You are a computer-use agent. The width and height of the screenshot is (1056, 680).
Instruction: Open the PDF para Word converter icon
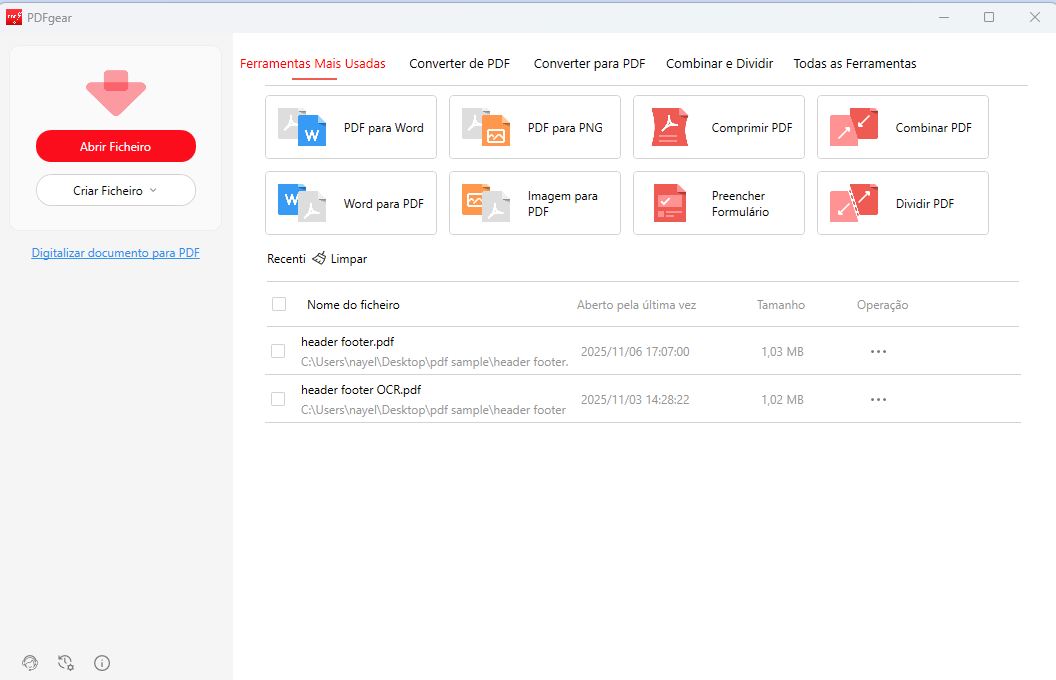(x=303, y=128)
